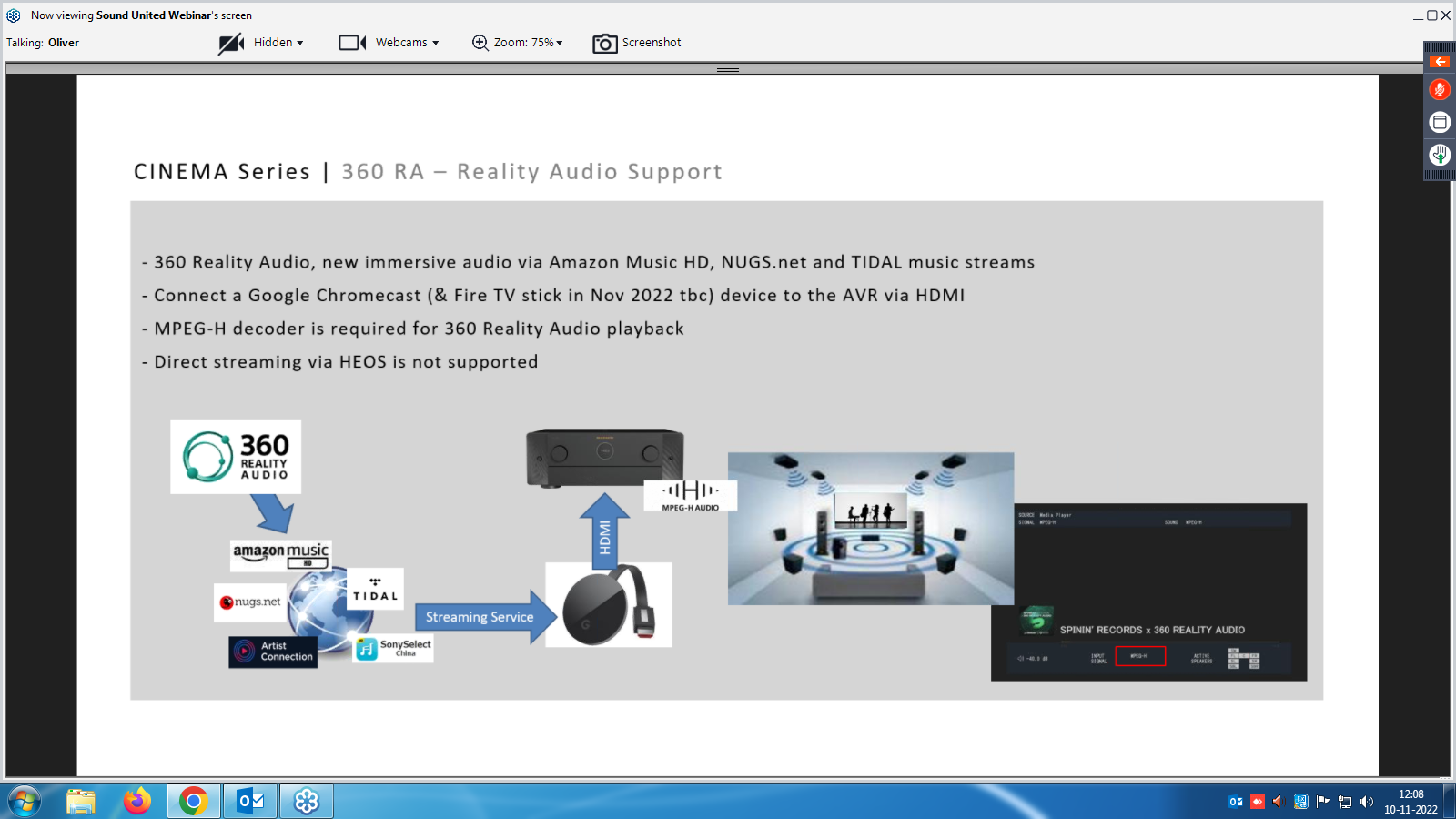This screenshot has width=1456, height=819.
Task: Click the orange speaker tray icon
Action: pos(1278,802)
